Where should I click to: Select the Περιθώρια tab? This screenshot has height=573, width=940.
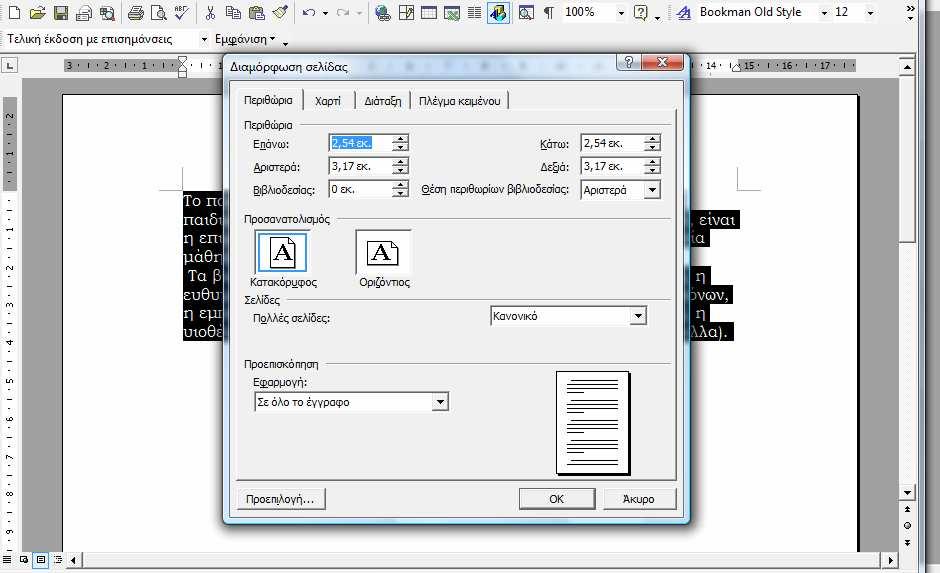coord(268,100)
